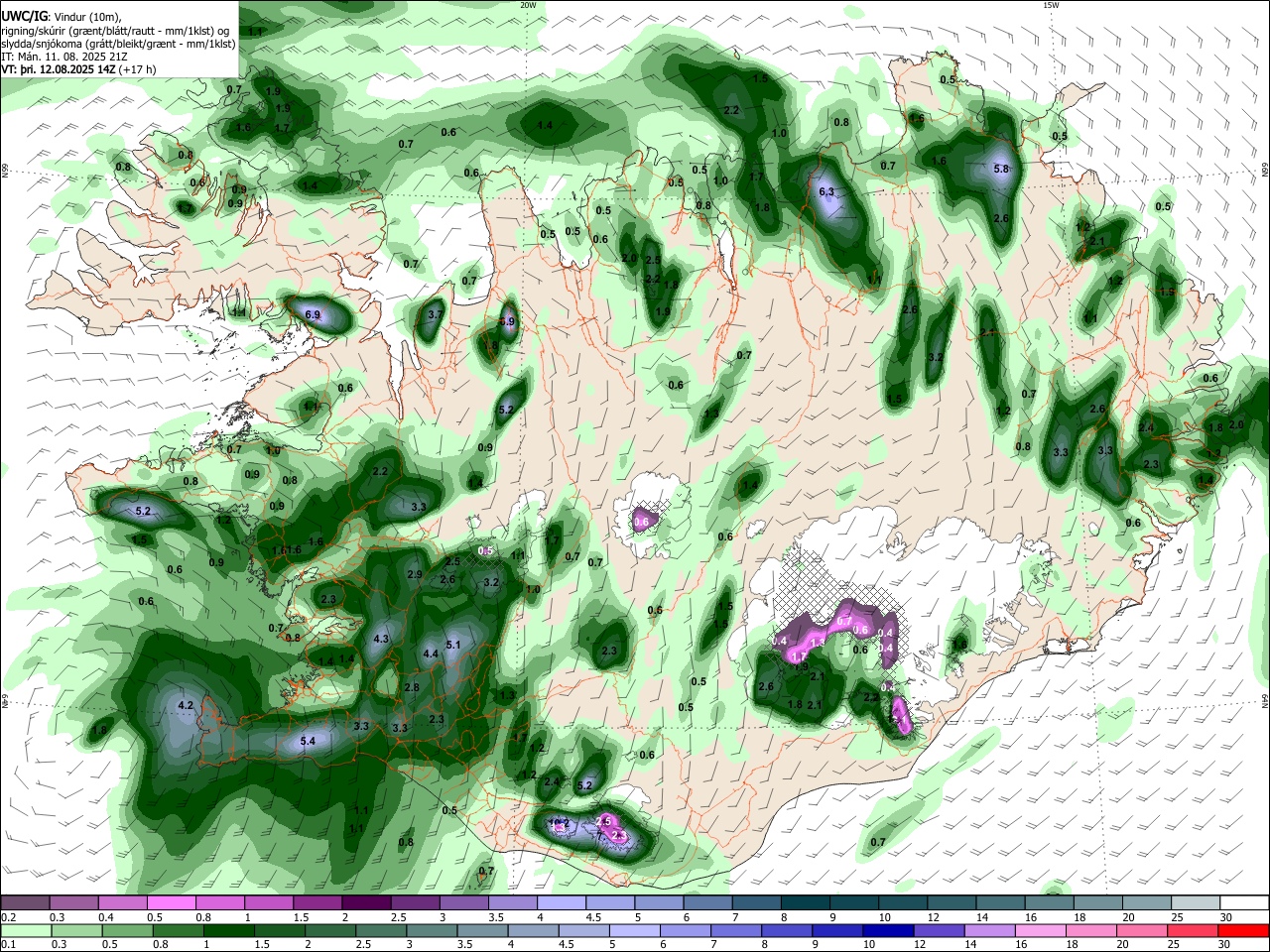Click the 4.2 precipitation value

(185, 705)
